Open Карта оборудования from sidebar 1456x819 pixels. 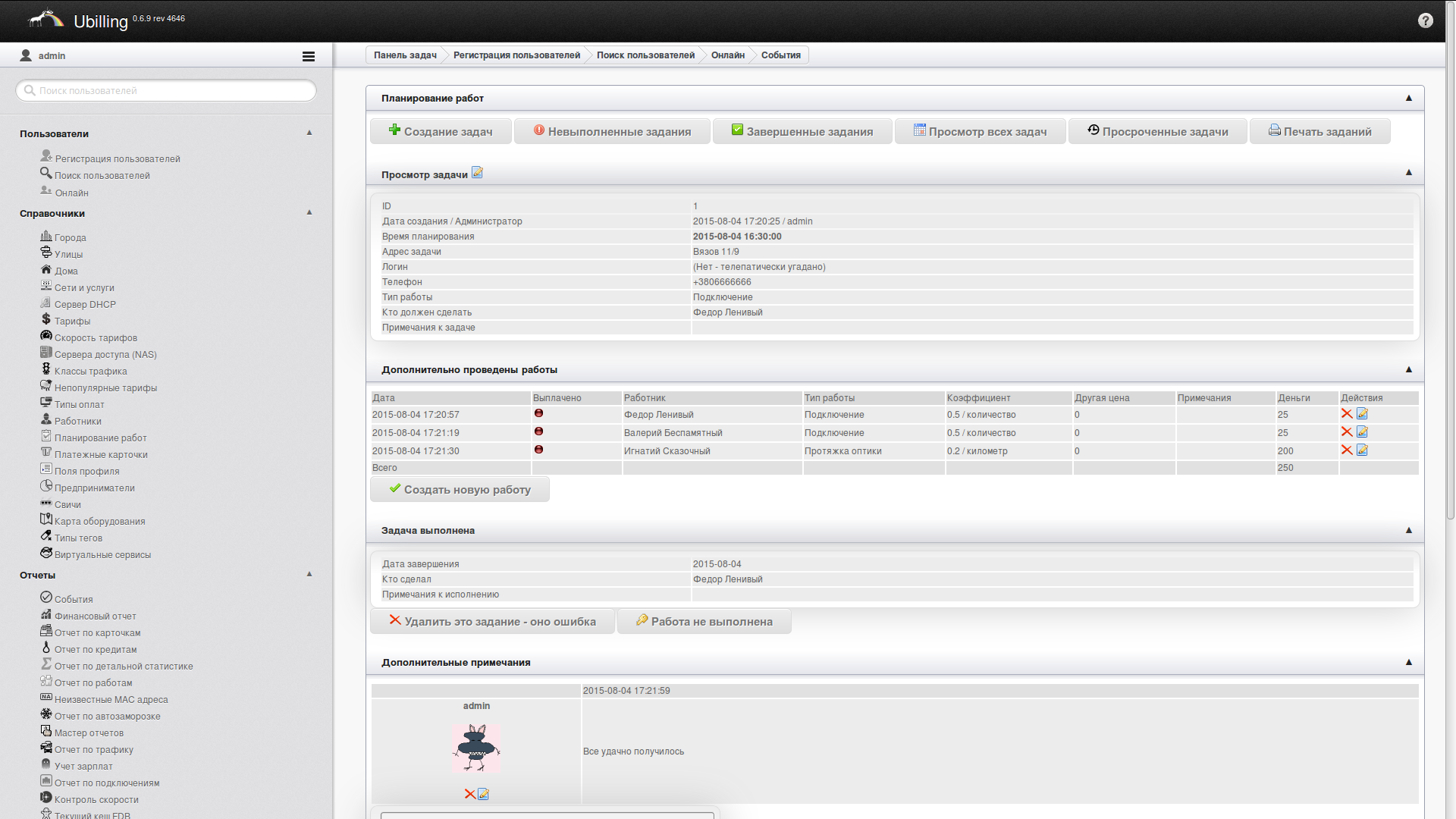[x=99, y=521]
